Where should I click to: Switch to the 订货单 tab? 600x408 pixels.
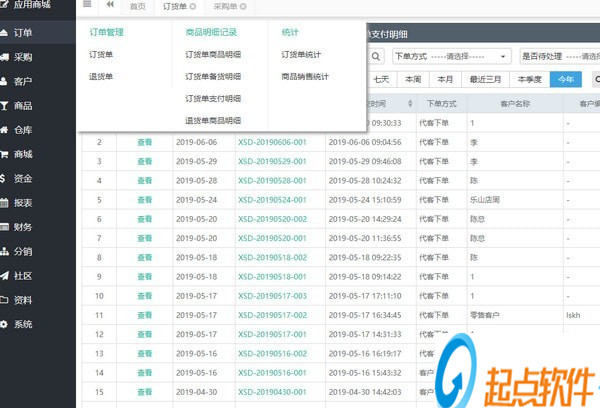pos(174,7)
